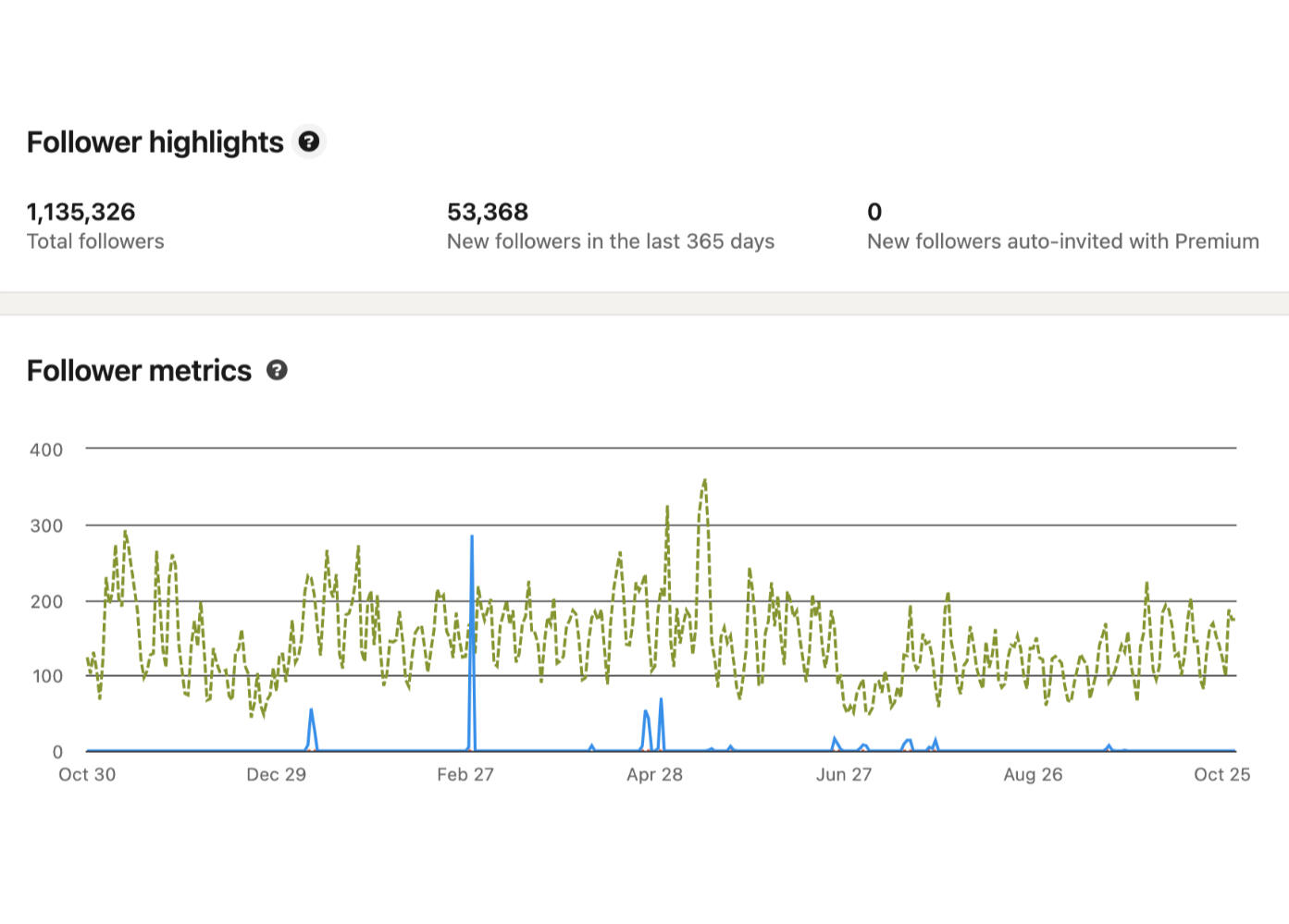Image resolution: width=1289 pixels, height=924 pixels.
Task: Click the Follower metrics section heading
Action: click(x=139, y=370)
